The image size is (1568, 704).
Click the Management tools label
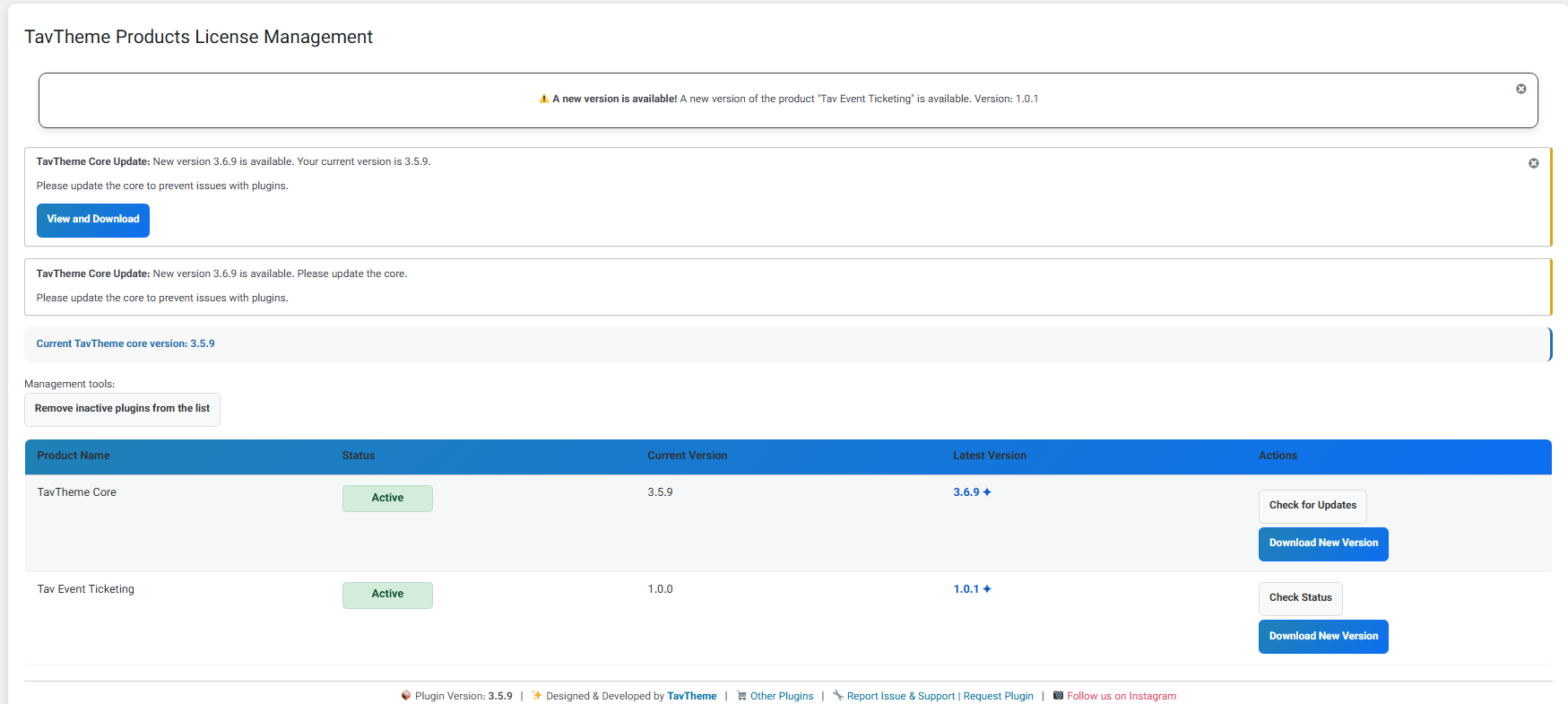coord(69,384)
